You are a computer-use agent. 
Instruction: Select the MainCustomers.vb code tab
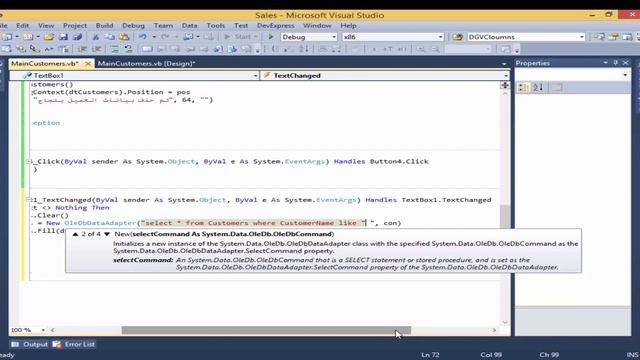[x=44, y=64]
